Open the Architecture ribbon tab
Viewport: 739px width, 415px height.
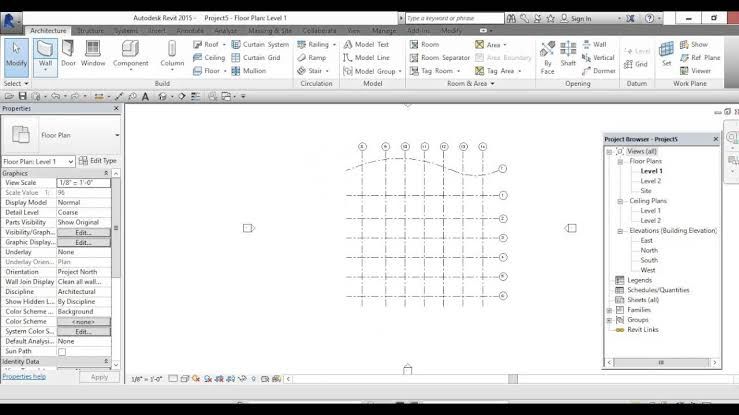(48, 31)
